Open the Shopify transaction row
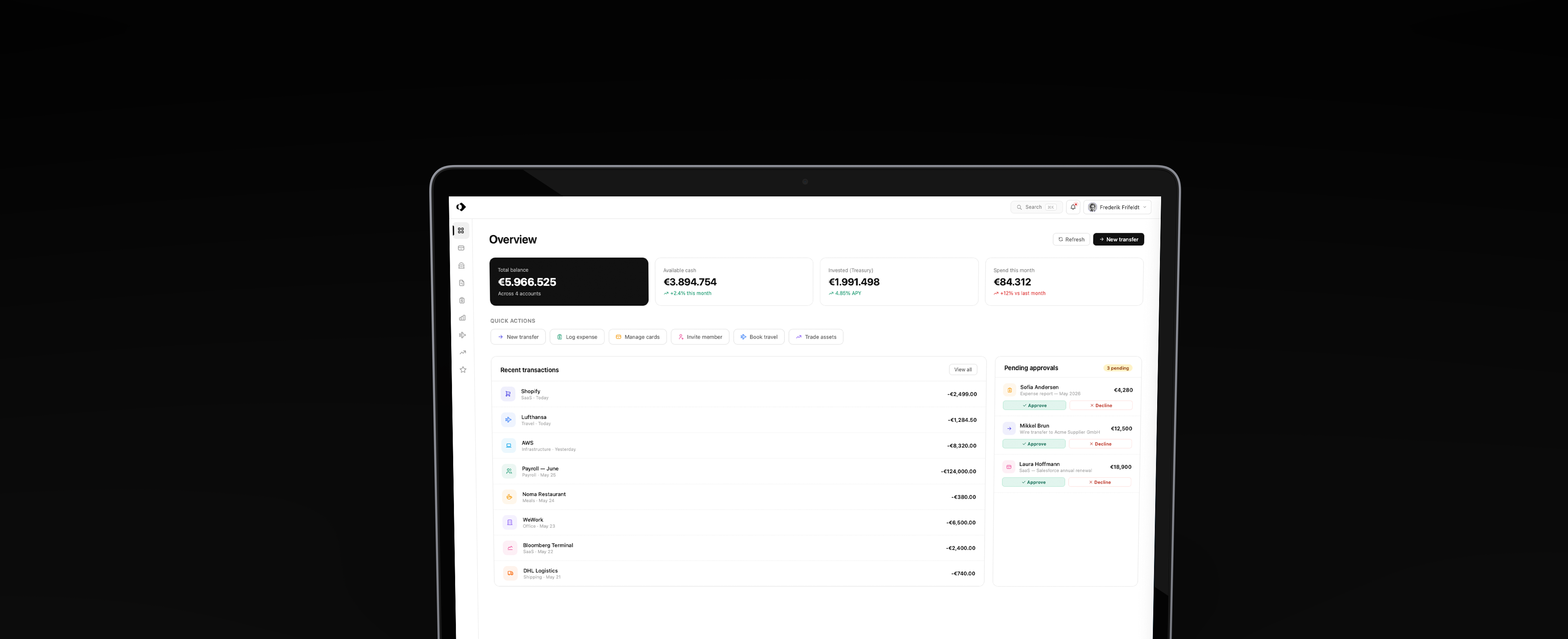Screen dimensions: 1568x639 point(739,394)
